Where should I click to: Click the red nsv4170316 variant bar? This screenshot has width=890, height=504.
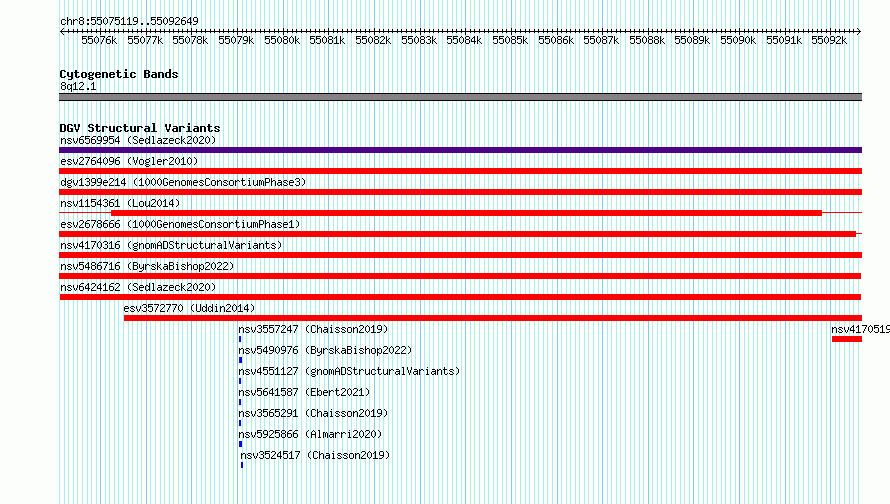pos(460,255)
